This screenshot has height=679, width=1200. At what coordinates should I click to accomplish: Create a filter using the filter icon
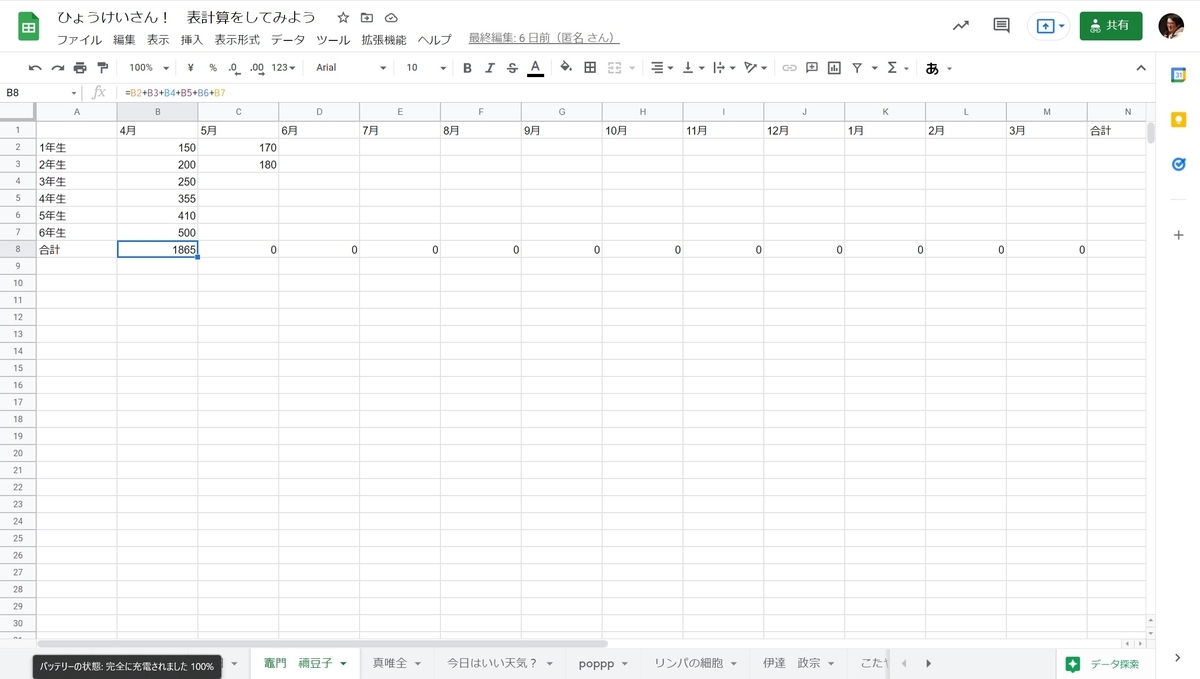856,67
